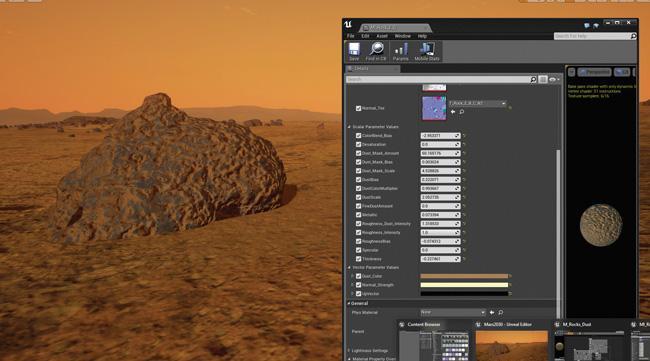Toggle the FineDustAmount checkbox
This screenshot has height=361, width=650.
coord(358,206)
